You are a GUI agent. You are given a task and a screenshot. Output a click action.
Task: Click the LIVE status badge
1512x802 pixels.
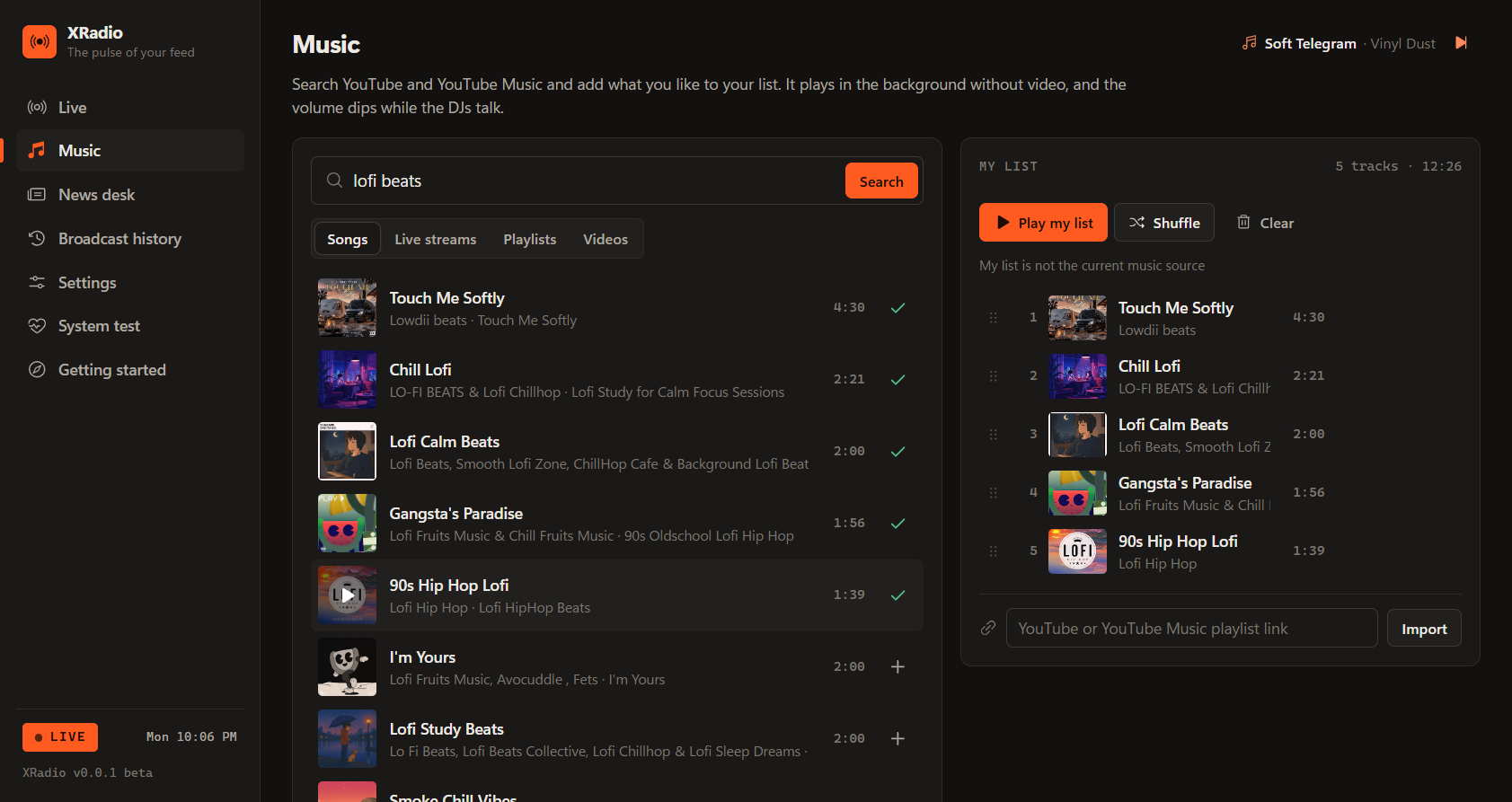pos(60,737)
